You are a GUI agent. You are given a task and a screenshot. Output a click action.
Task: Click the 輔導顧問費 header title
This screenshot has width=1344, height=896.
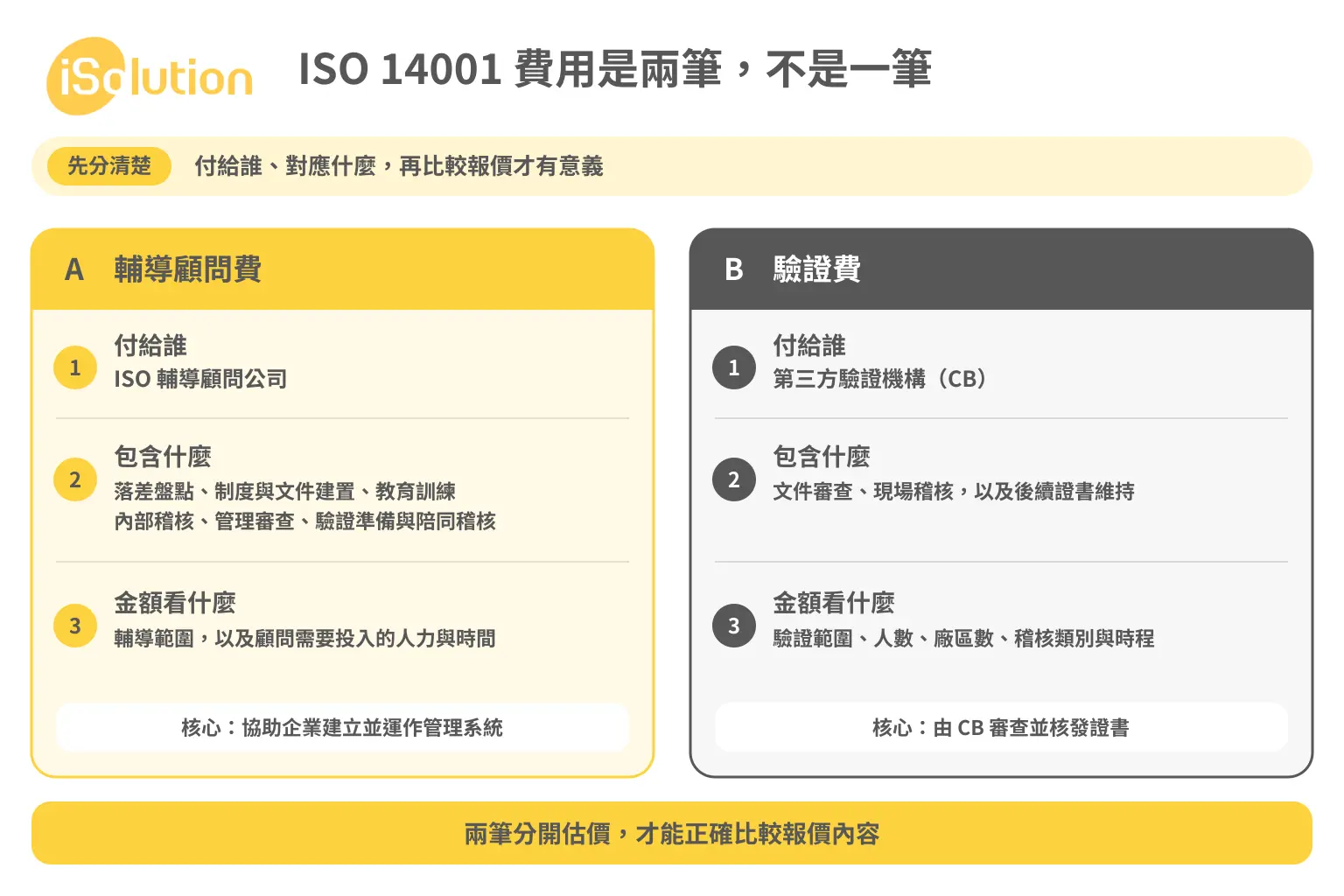pyautogui.click(x=188, y=269)
